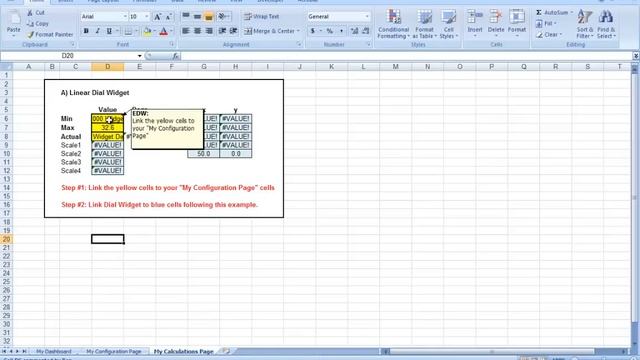Open the Format cells menu
The height and width of the screenshot is (360, 640).
click(517, 24)
